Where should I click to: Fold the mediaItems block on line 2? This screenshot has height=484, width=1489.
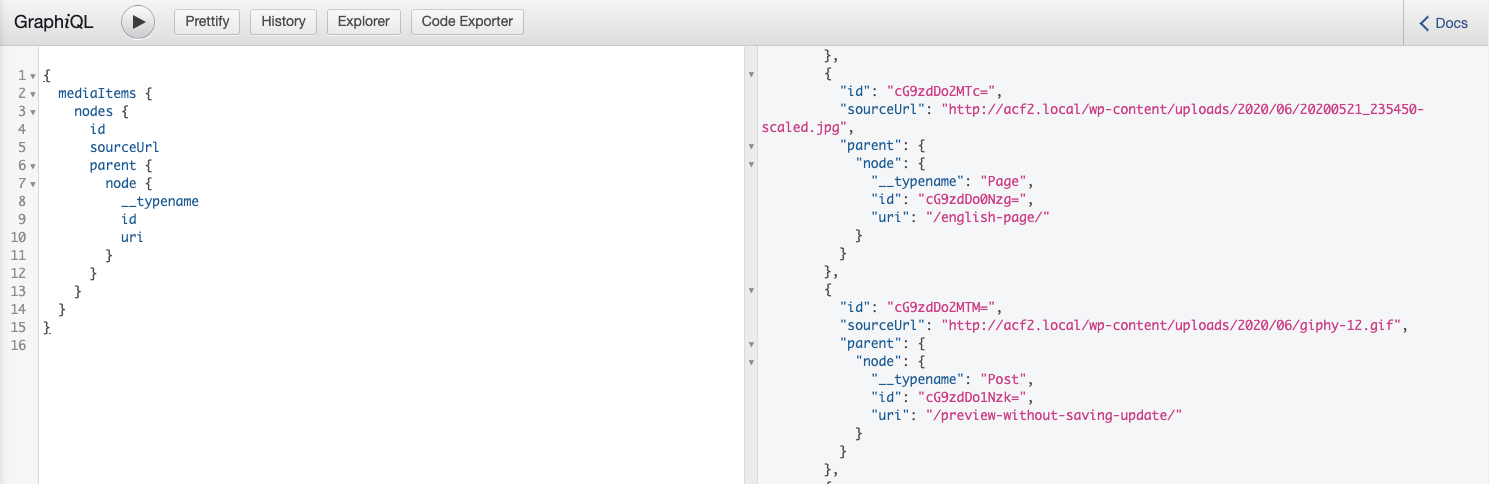(33, 94)
